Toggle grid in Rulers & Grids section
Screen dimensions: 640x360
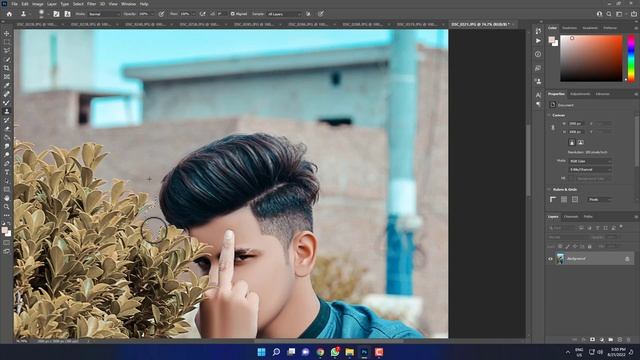[564, 200]
